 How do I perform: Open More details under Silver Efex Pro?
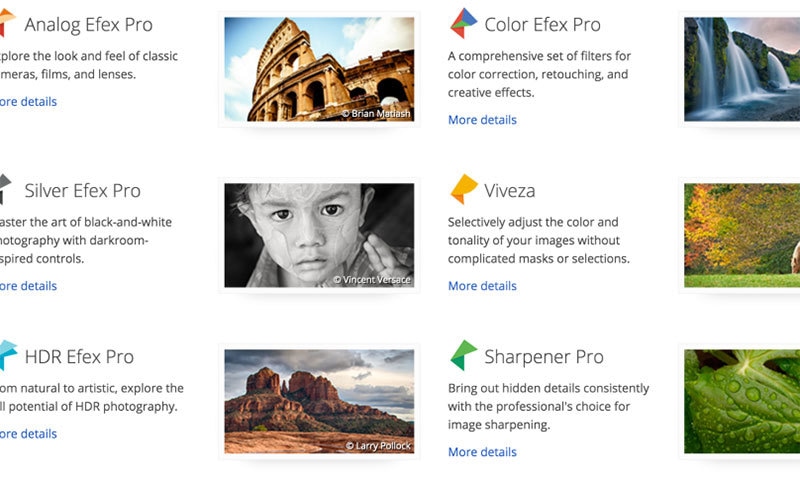click(28, 286)
